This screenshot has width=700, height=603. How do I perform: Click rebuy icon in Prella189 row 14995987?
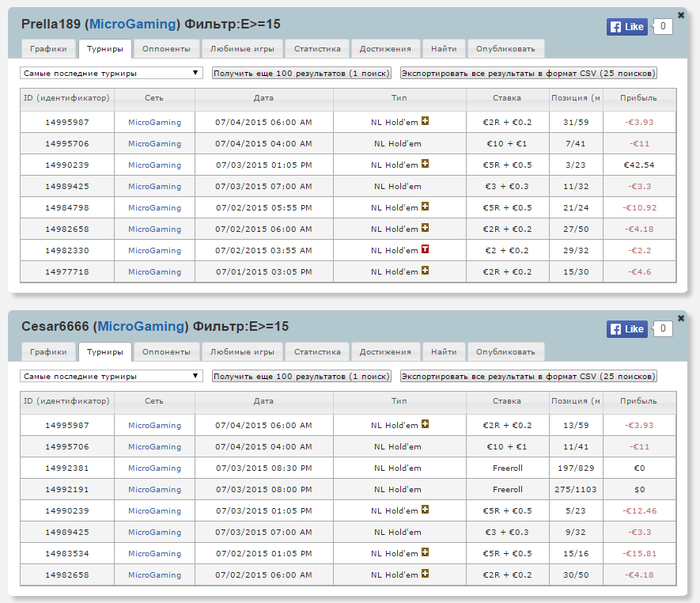[x=425, y=121]
